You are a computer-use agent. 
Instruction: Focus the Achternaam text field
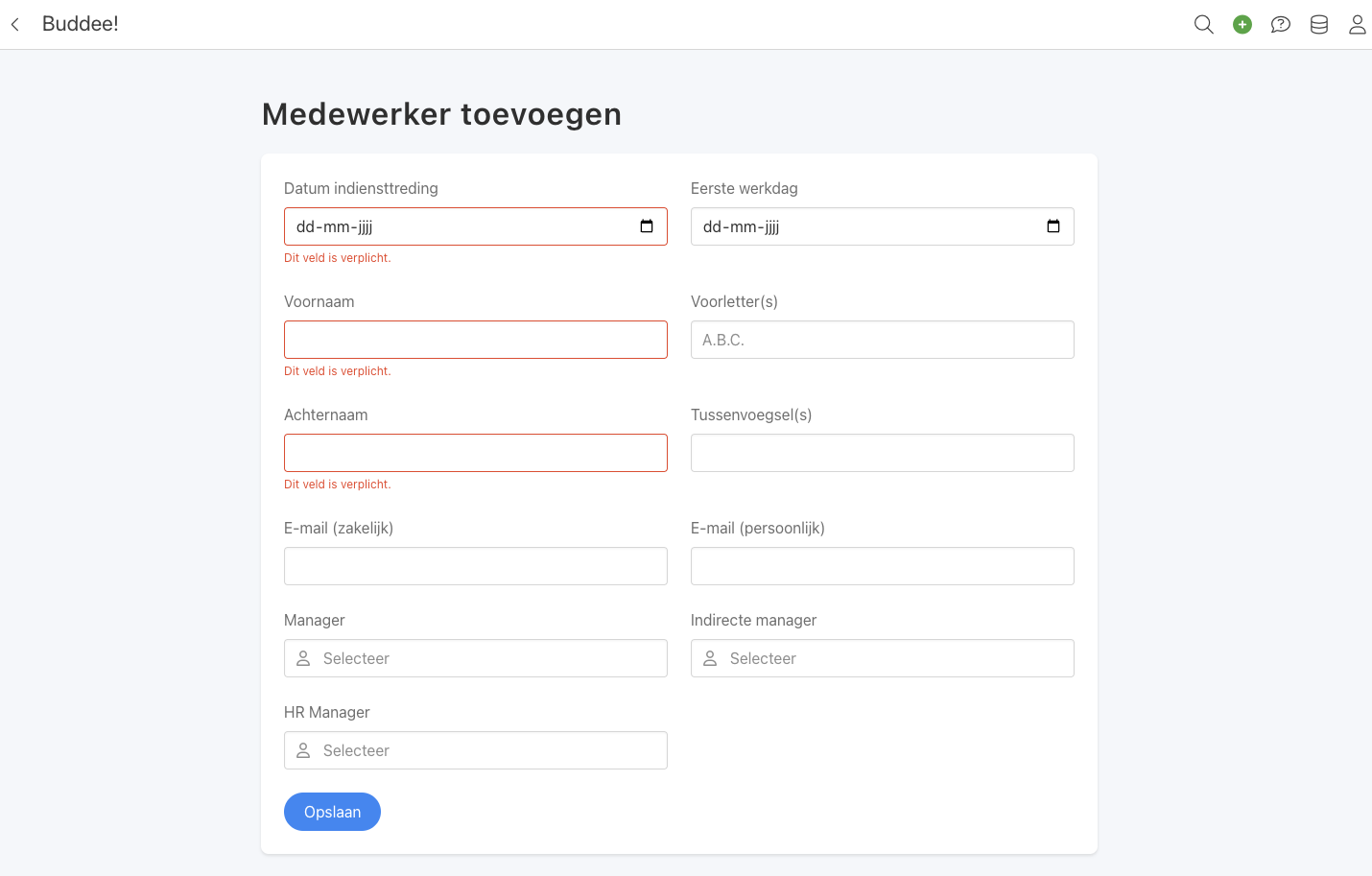(476, 453)
